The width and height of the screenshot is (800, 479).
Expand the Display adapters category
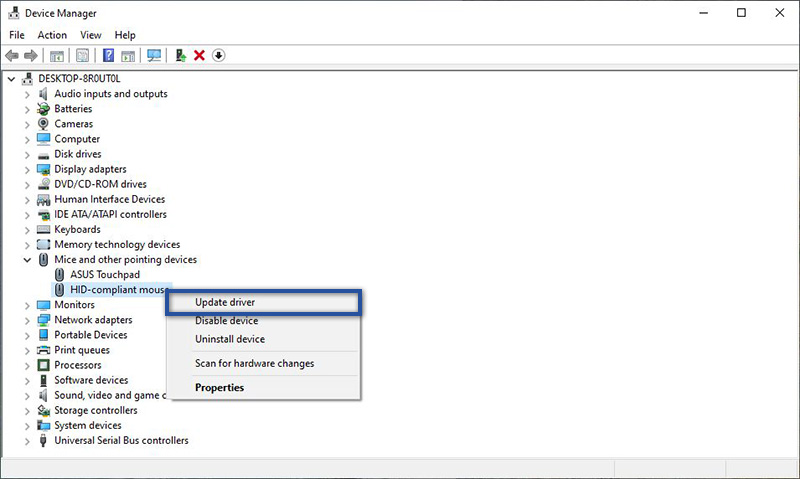click(x=27, y=169)
